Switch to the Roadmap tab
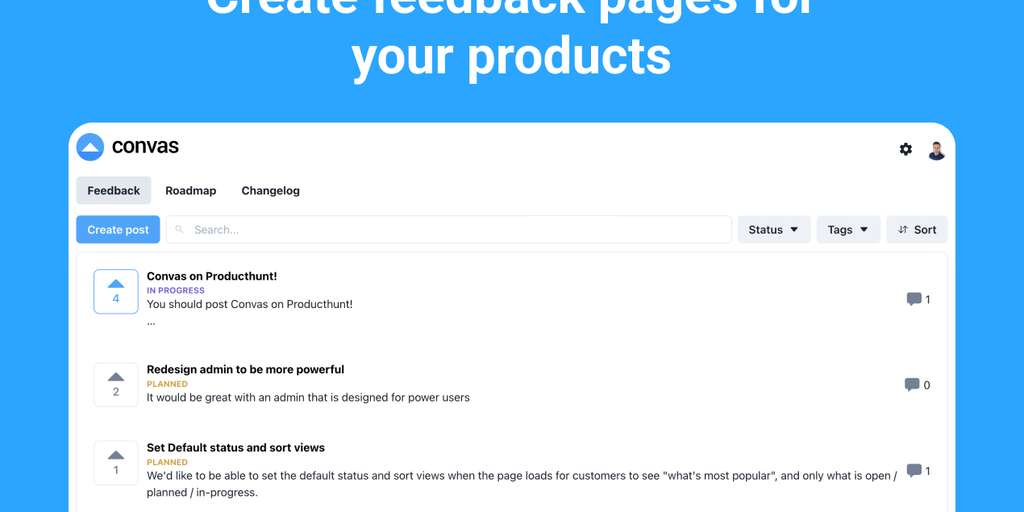This screenshot has width=1024, height=512. (191, 191)
